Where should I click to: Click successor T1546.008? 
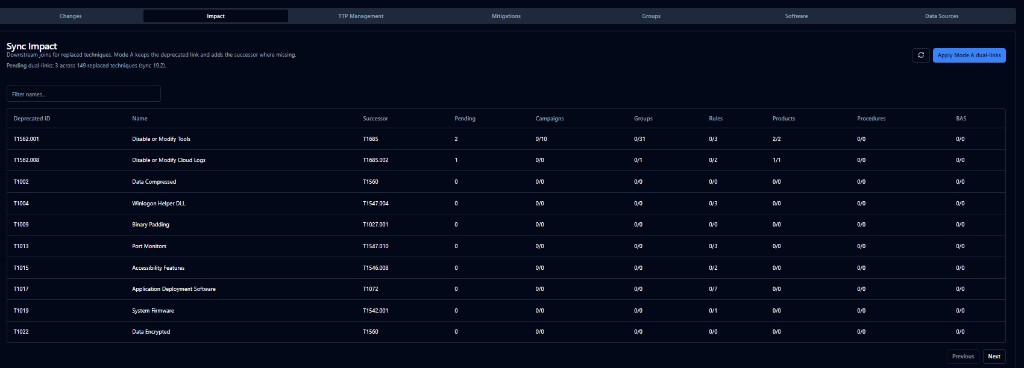tap(376, 268)
